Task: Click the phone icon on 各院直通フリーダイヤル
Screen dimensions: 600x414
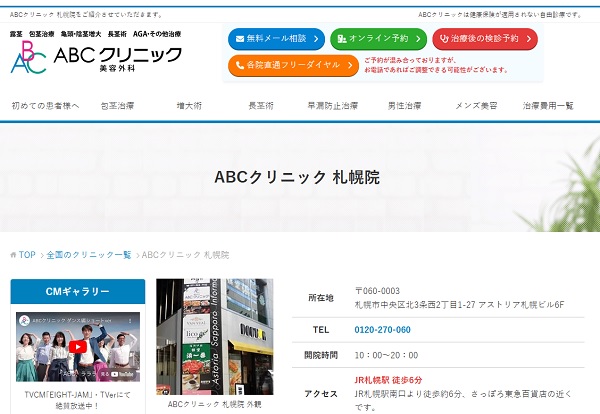Action: pyautogui.click(x=238, y=66)
